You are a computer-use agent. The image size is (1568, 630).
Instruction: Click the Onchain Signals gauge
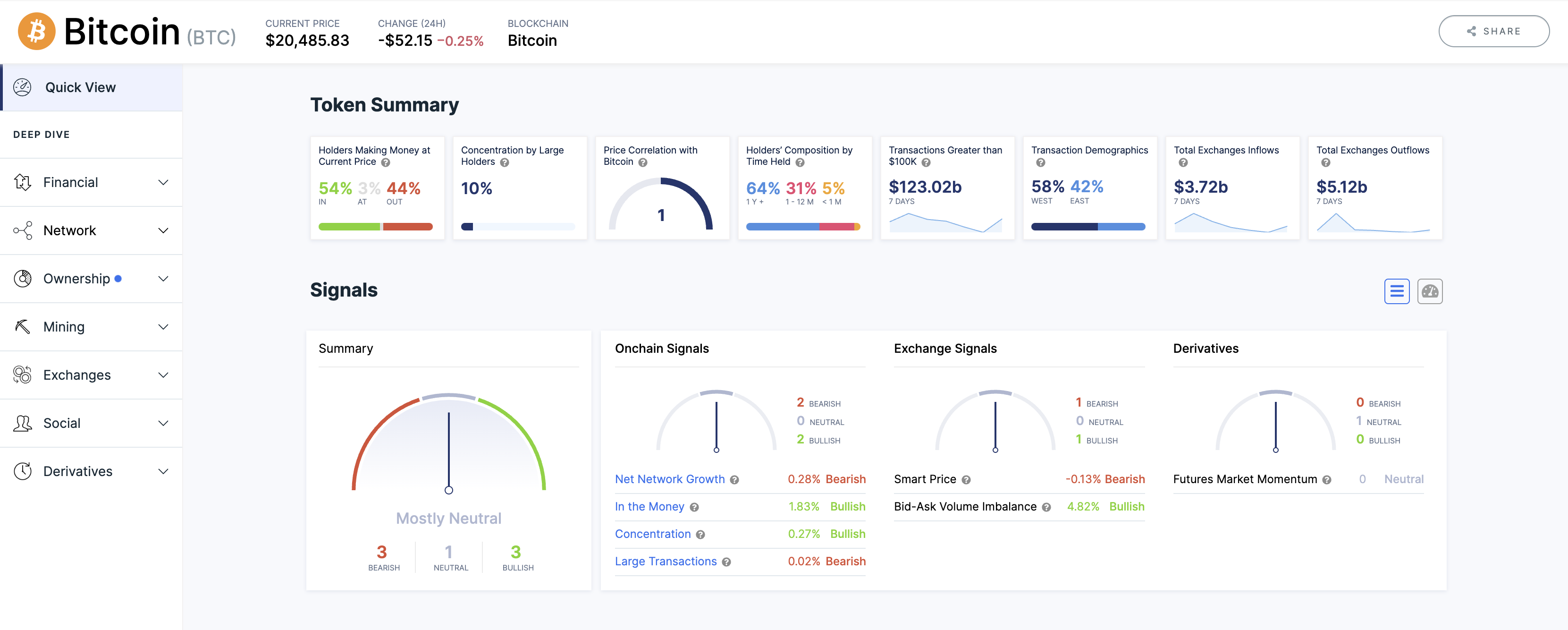tap(716, 421)
